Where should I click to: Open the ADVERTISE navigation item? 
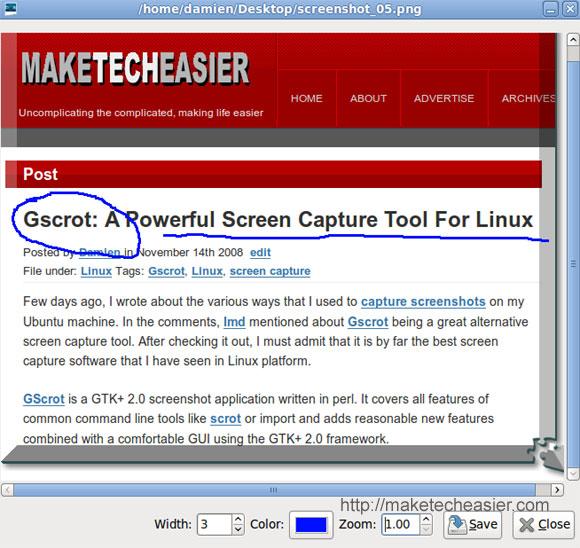coord(444,98)
